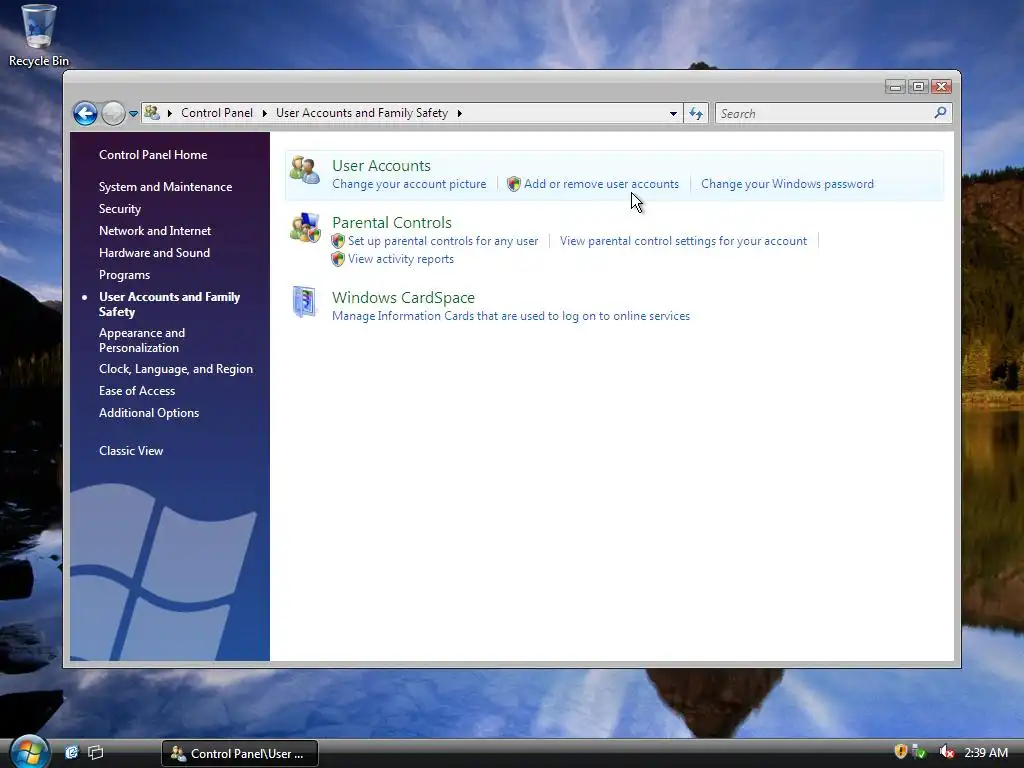
Task: Click the Back navigation arrow button
Action: tap(85, 114)
